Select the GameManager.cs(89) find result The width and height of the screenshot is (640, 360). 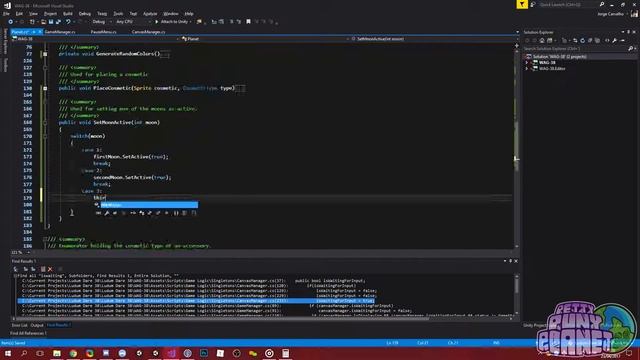pyautogui.click(x=207, y=306)
